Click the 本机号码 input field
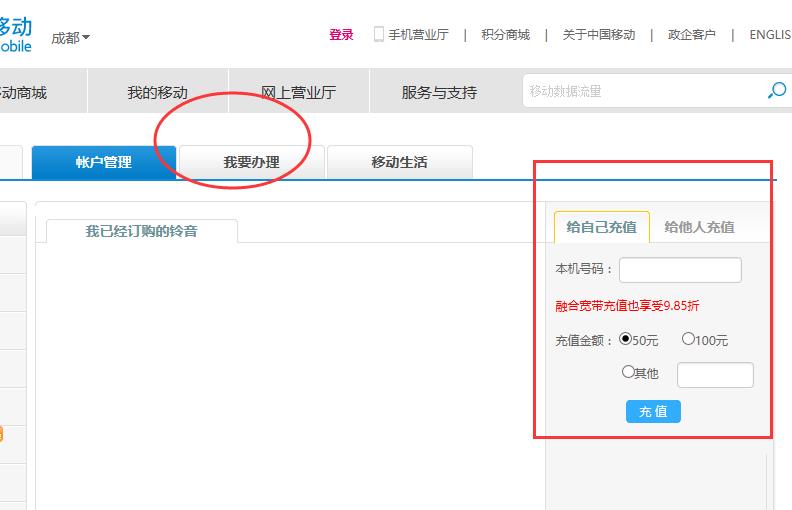Screen dimensions: 792x510 pyautogui.click(x=680, y=270)
